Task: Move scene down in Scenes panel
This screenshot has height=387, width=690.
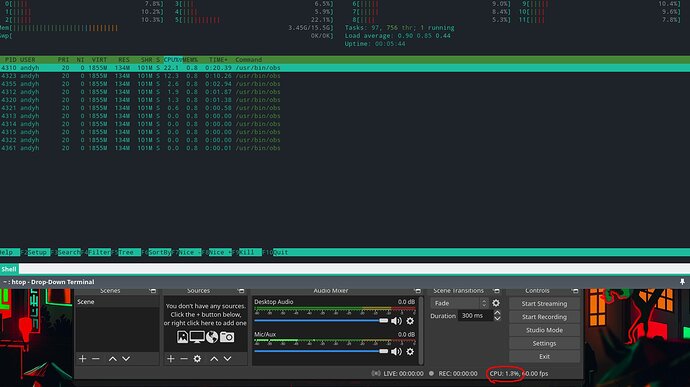Action: pos(126,359)
